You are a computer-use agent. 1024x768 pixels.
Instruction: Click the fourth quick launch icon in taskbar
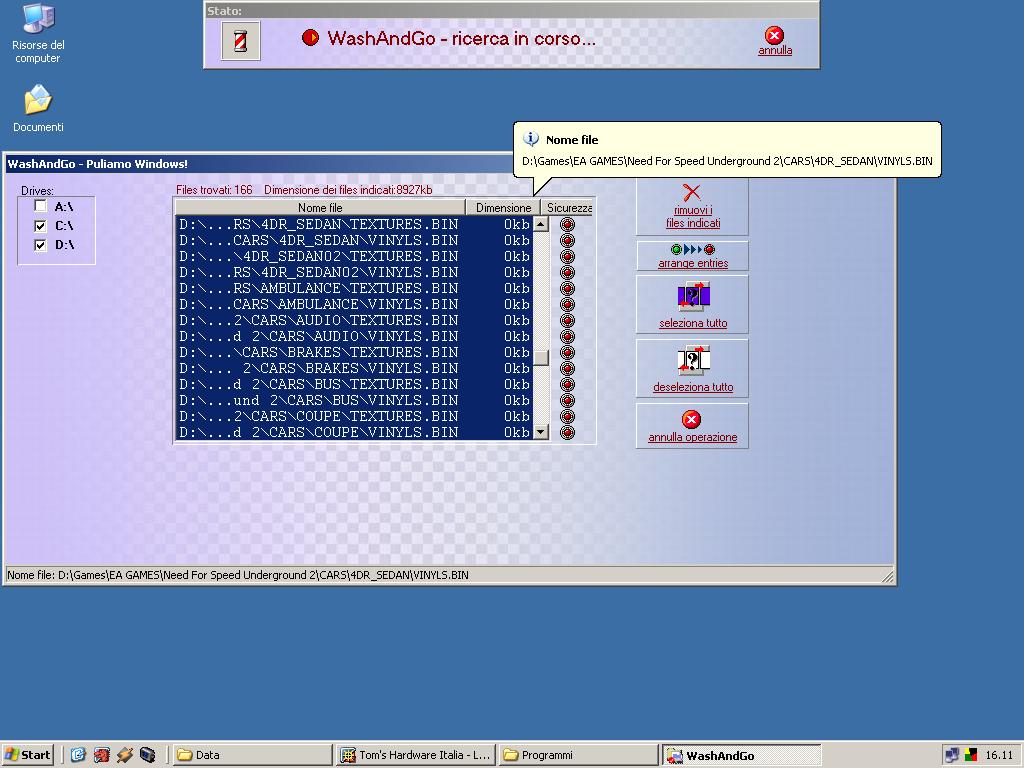pos(148,755)
